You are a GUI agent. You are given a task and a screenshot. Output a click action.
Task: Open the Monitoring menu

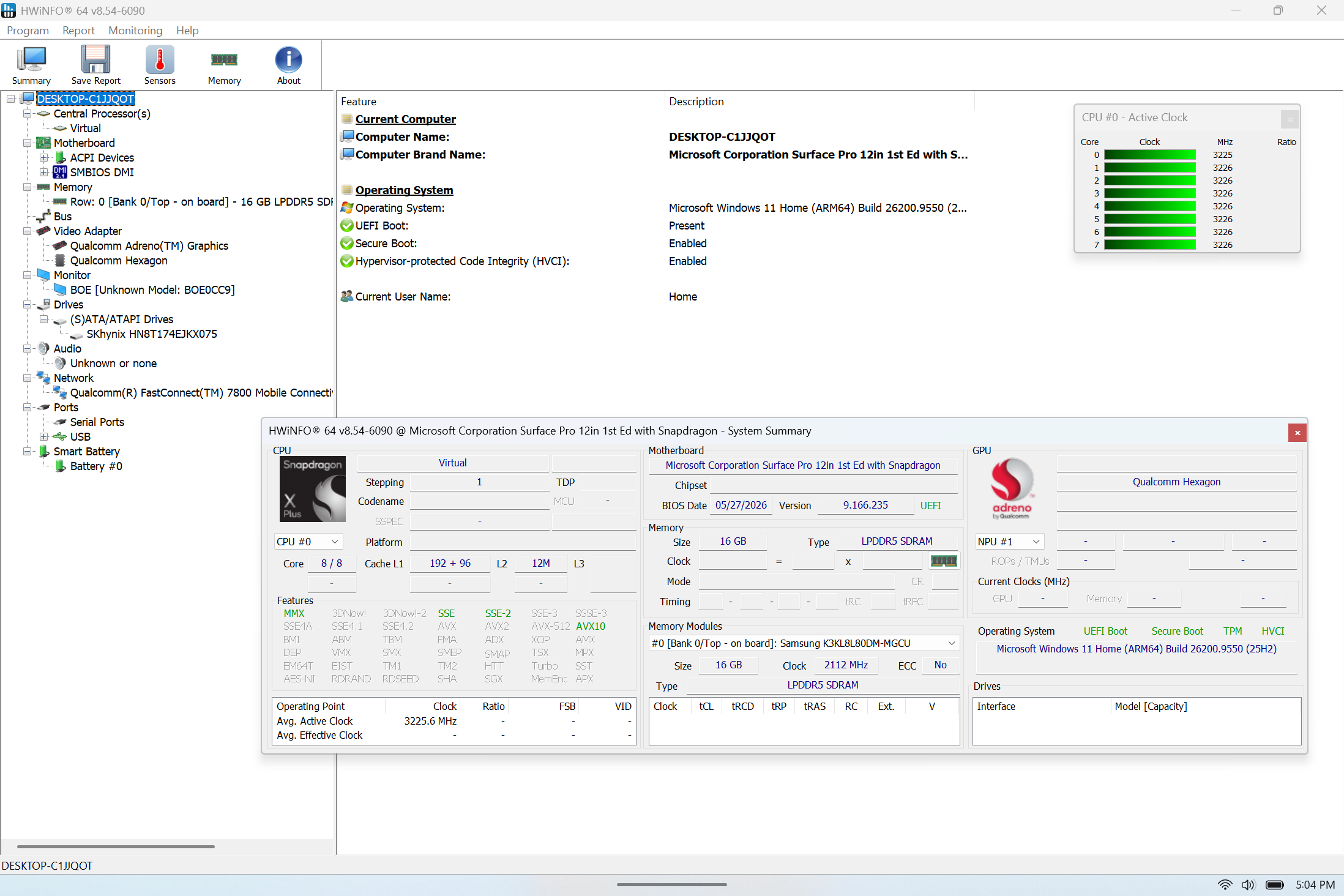135,31
